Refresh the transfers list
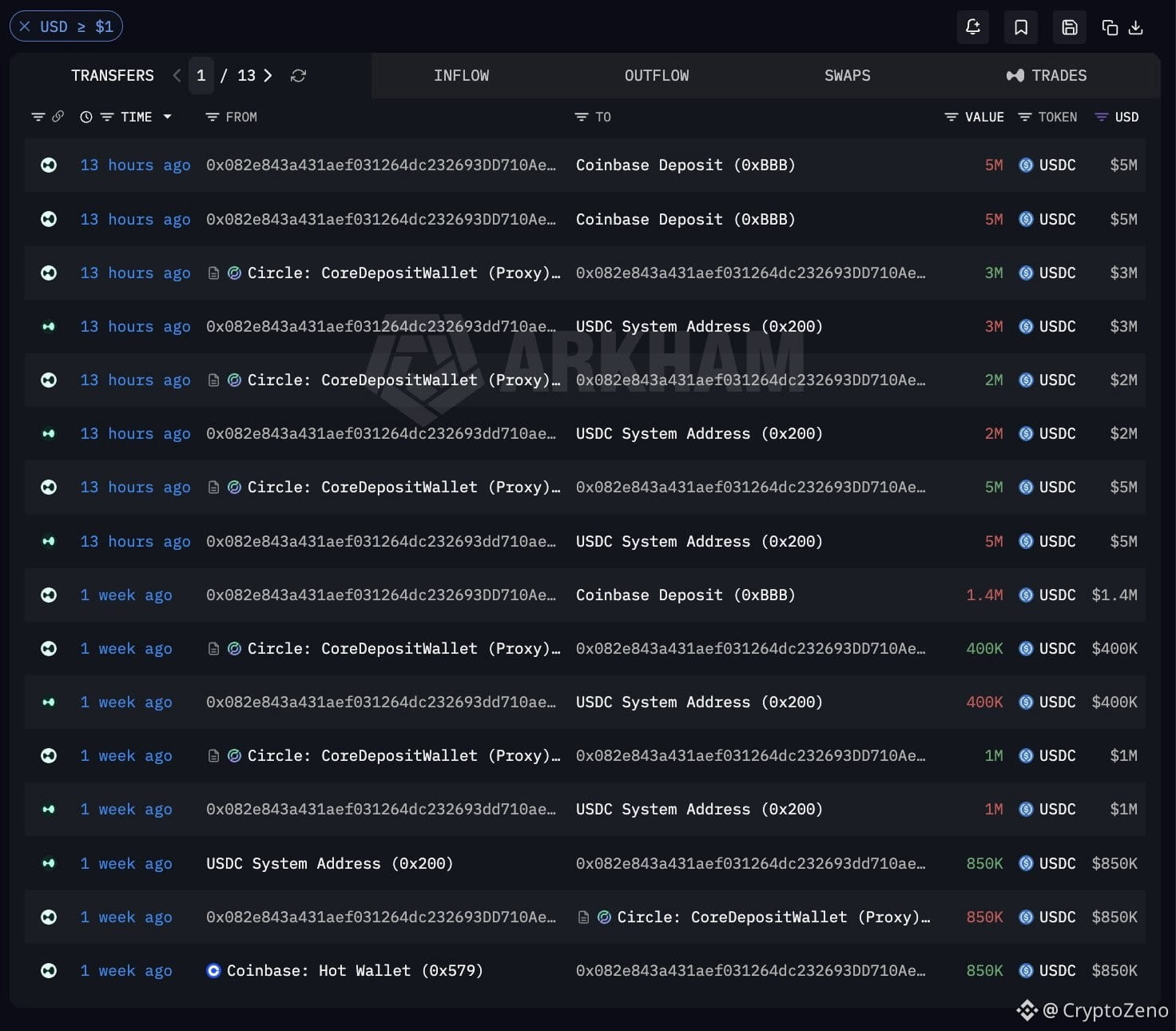Viewport: 1176px width, 1031px height. [298, 75]
